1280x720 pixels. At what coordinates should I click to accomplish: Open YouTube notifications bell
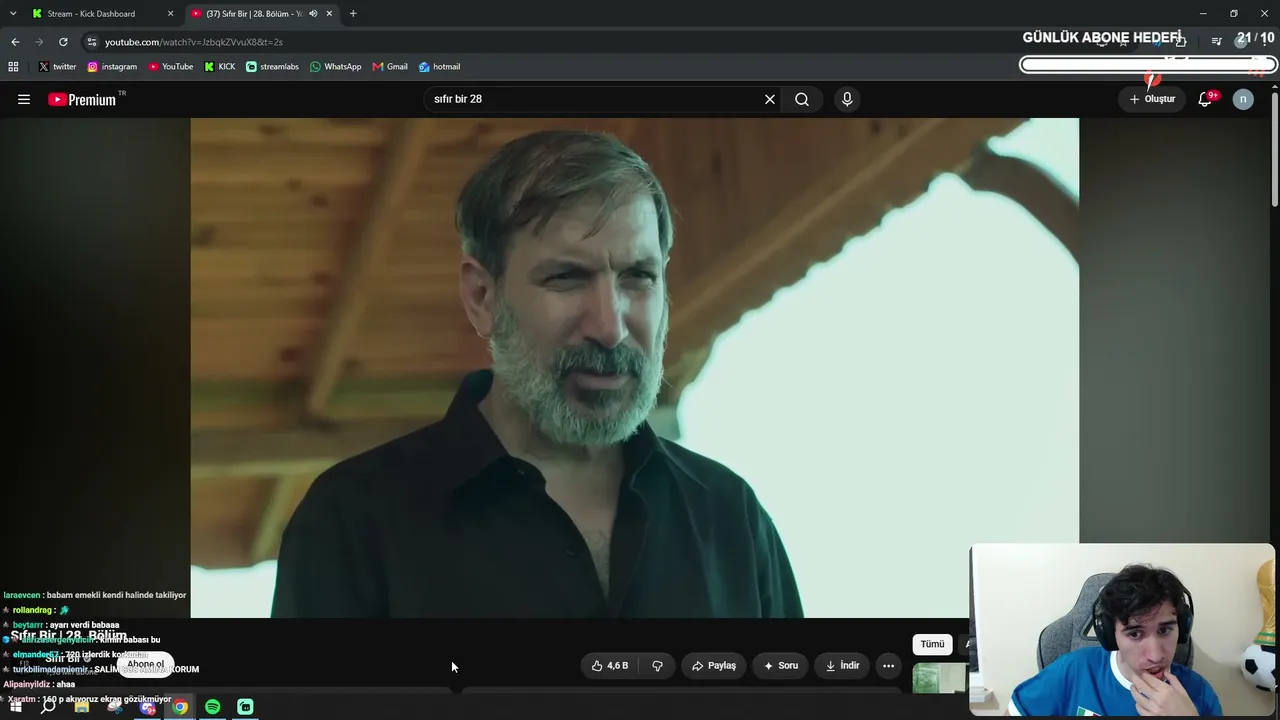tap(1206, 99)
